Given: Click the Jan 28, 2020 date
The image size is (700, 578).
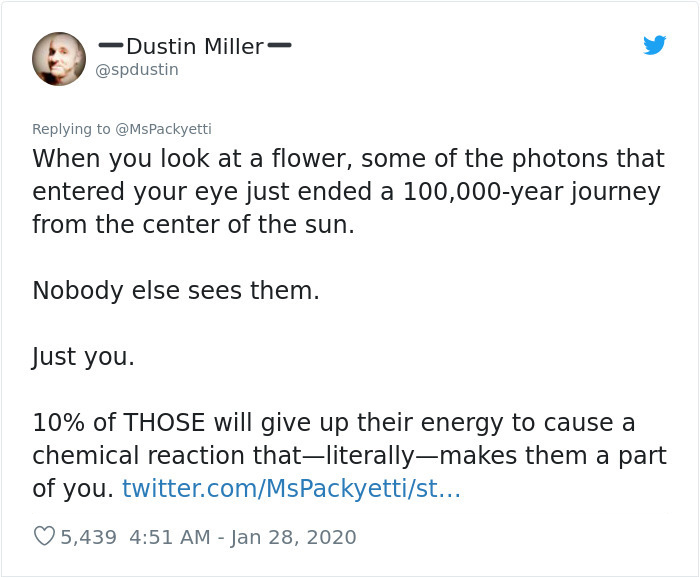Looking at the screenshot, I should click(x=294, y=537).
